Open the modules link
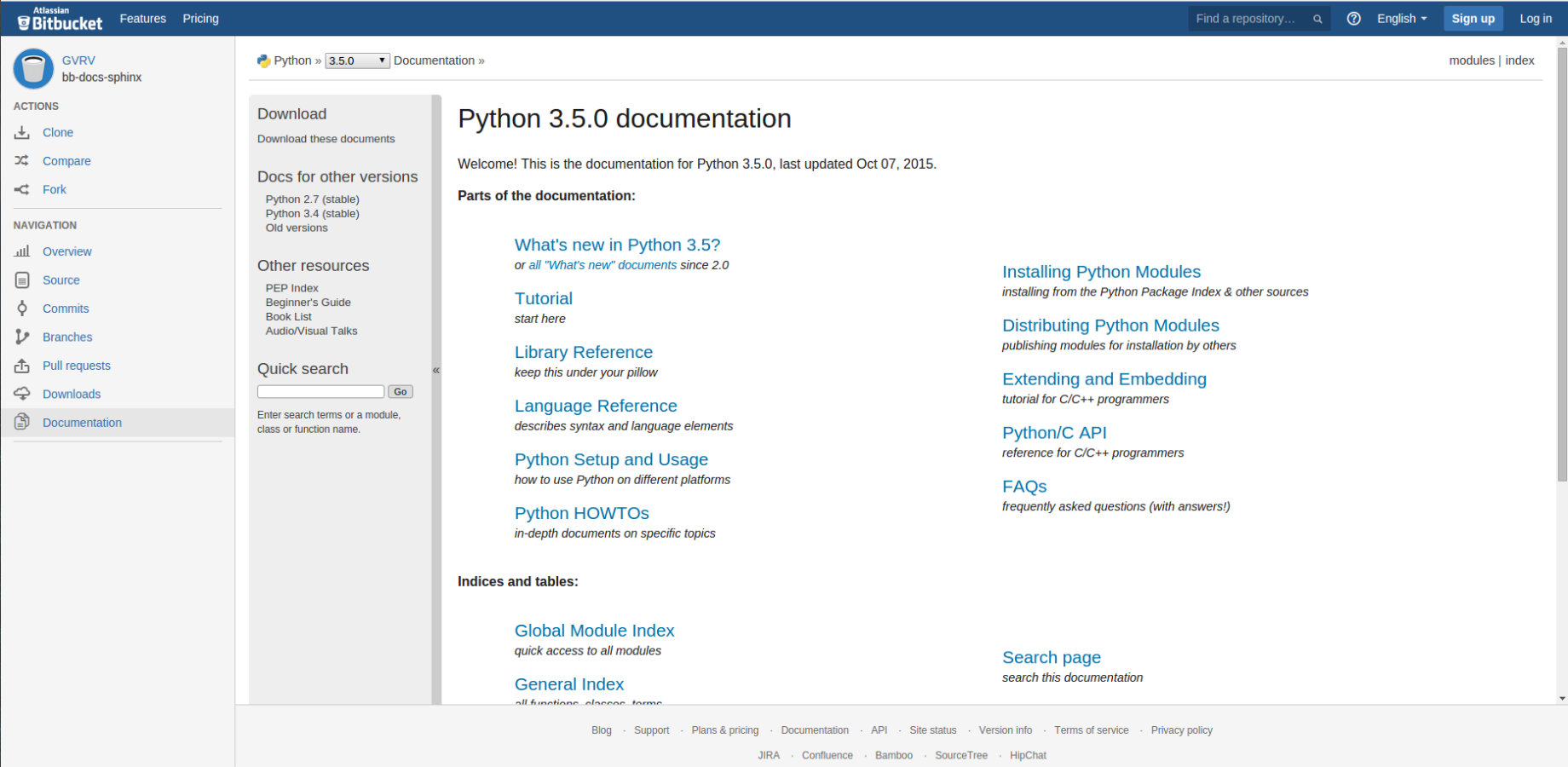Image resolution: width=1568 pixels, height=767 pixels. [1472, 61]
